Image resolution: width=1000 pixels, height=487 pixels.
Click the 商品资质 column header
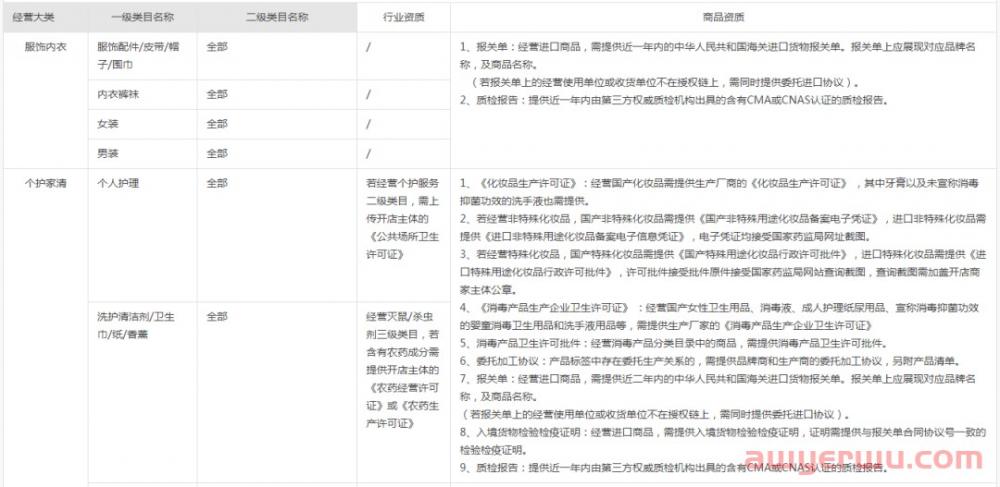point(723,17)
